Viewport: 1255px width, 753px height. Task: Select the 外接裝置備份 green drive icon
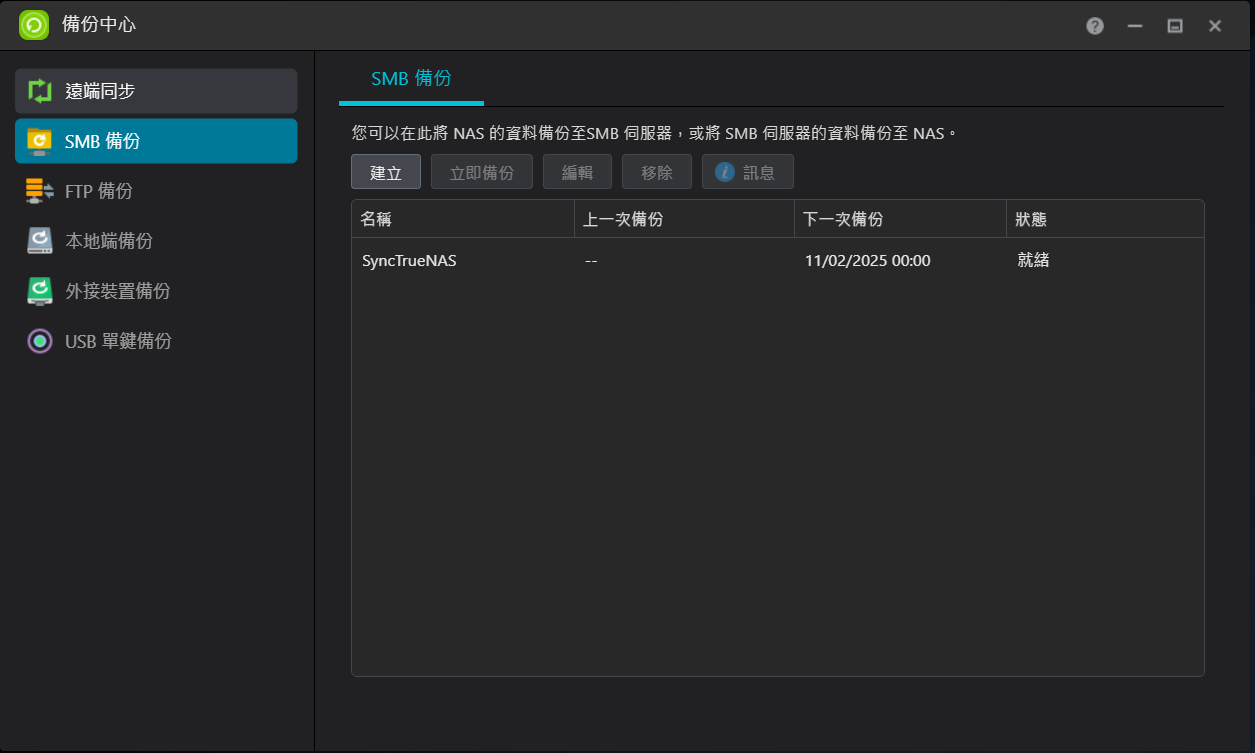click(40, 291)
